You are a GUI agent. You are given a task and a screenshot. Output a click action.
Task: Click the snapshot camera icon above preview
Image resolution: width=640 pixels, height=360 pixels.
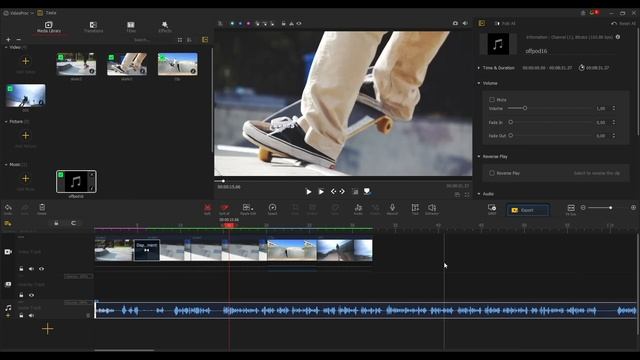point(455,24)
